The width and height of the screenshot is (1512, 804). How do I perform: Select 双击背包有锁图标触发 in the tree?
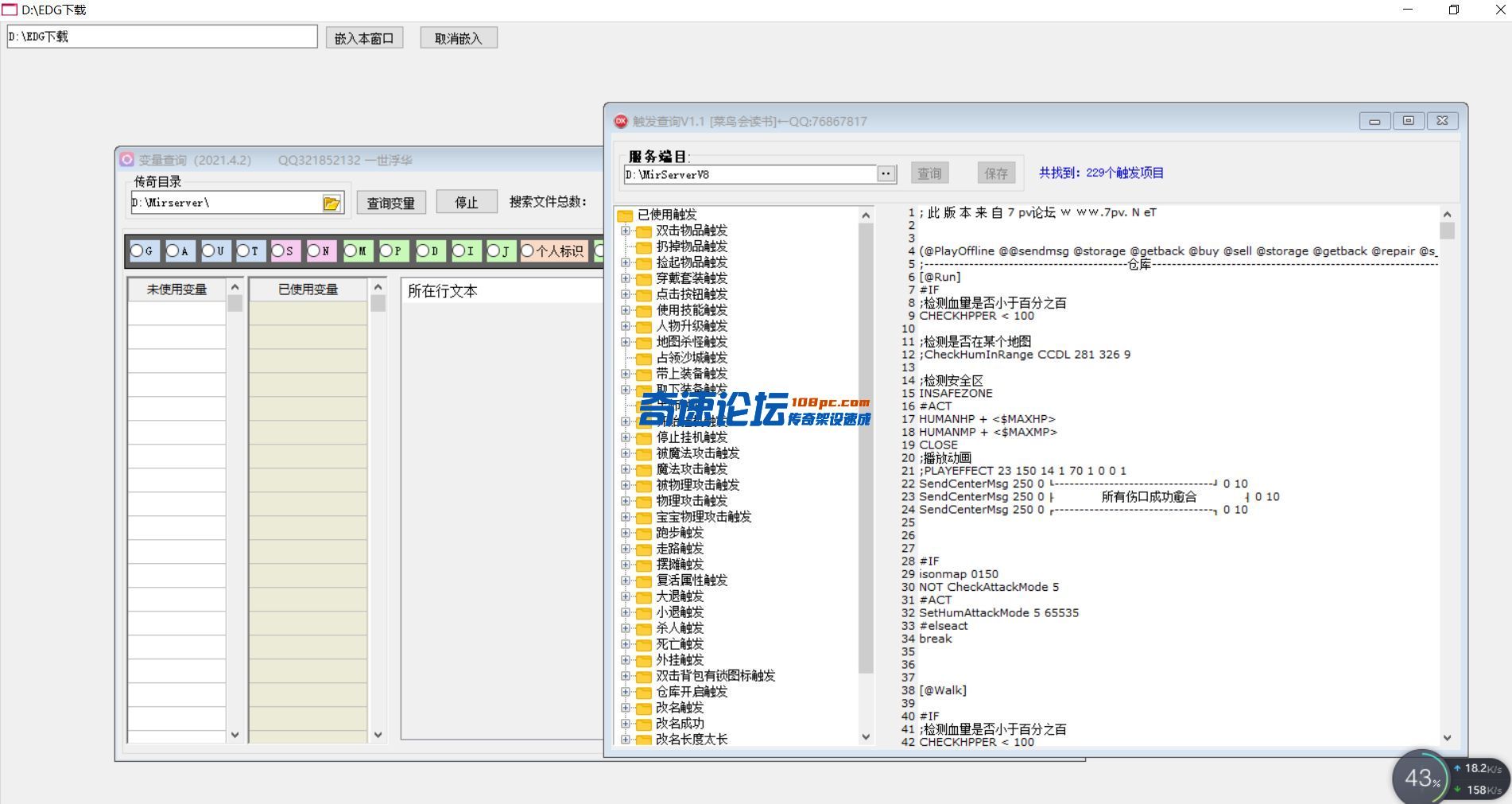coord(715,676)
